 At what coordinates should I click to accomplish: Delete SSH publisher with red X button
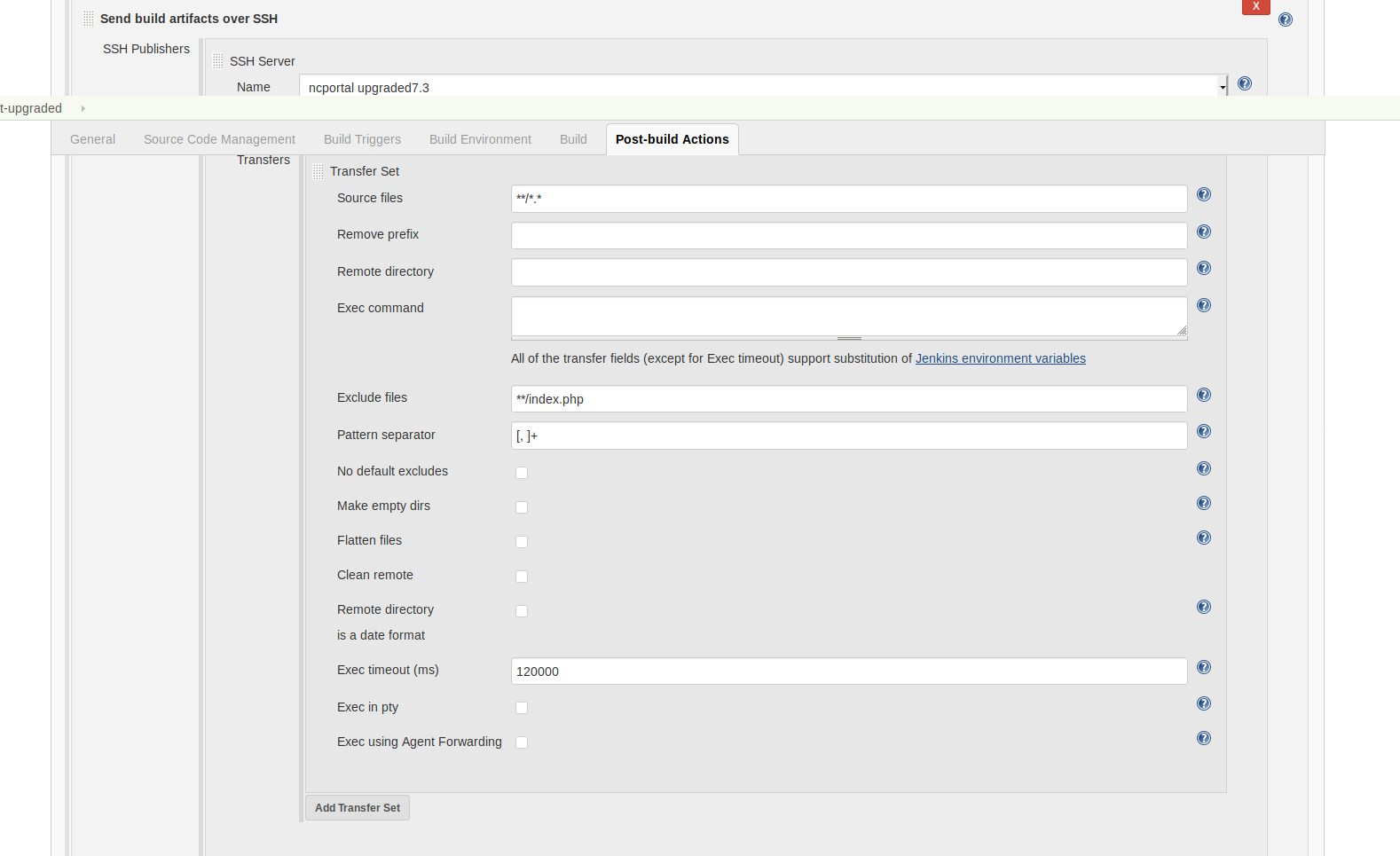point(1255,7)
